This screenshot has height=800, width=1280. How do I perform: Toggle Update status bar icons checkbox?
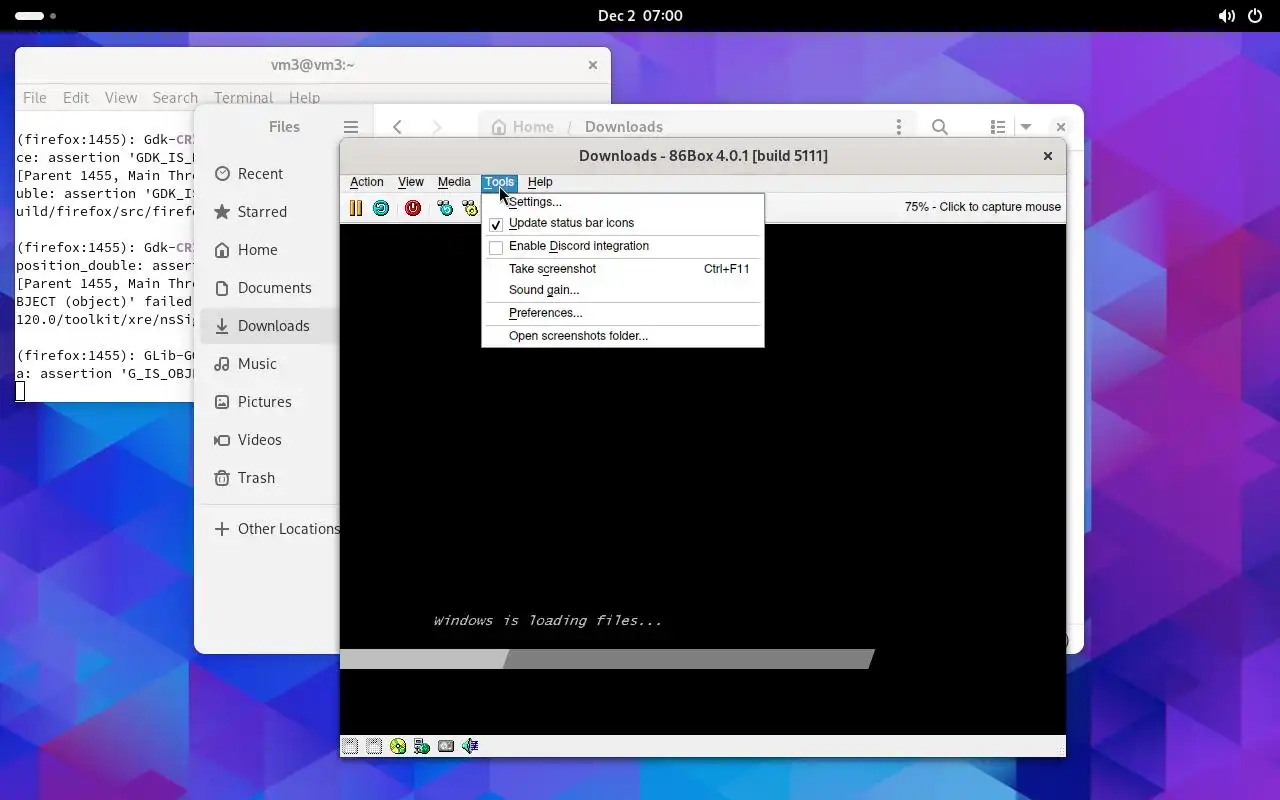(496, 224)
